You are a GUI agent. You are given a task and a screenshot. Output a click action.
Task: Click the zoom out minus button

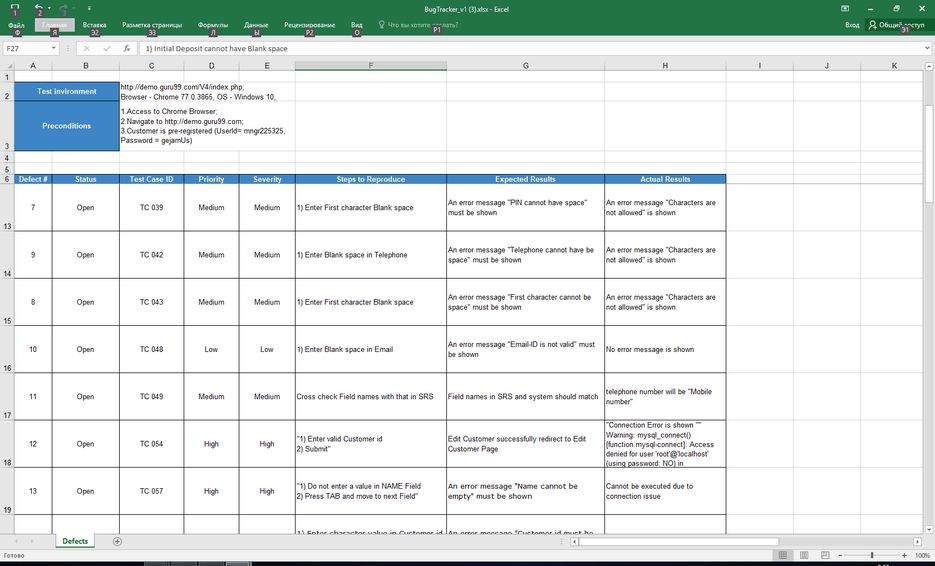[840, 555]
